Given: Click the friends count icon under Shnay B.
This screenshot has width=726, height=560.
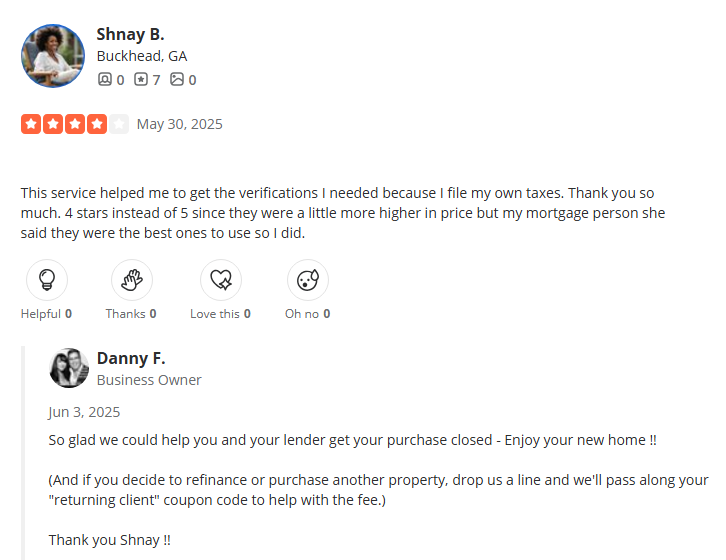Looking at the screenshot, I should click(x=105, y=79).
